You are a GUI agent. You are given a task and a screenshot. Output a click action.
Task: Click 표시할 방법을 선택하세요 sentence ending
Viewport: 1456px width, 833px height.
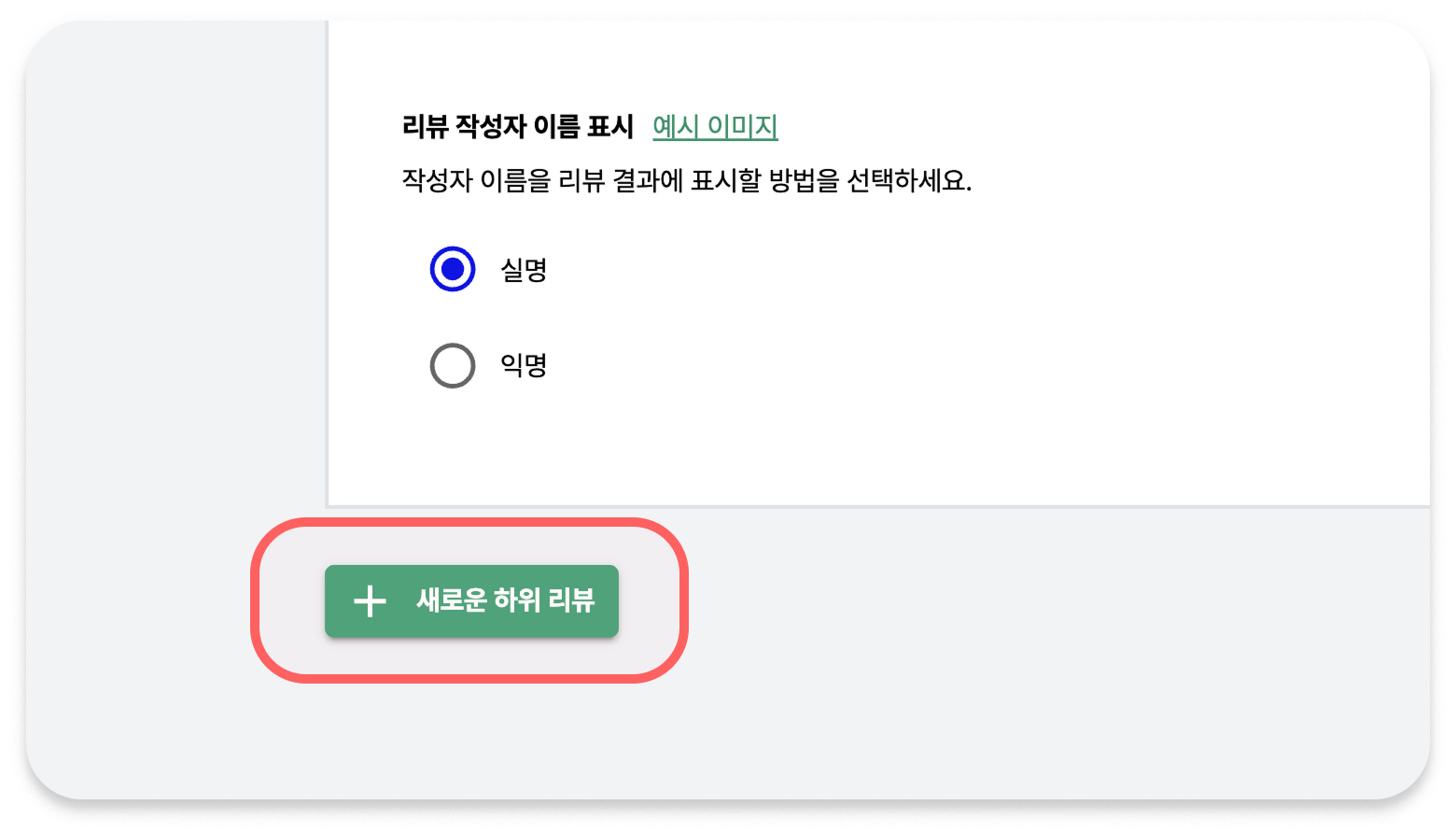coord(831,180)
